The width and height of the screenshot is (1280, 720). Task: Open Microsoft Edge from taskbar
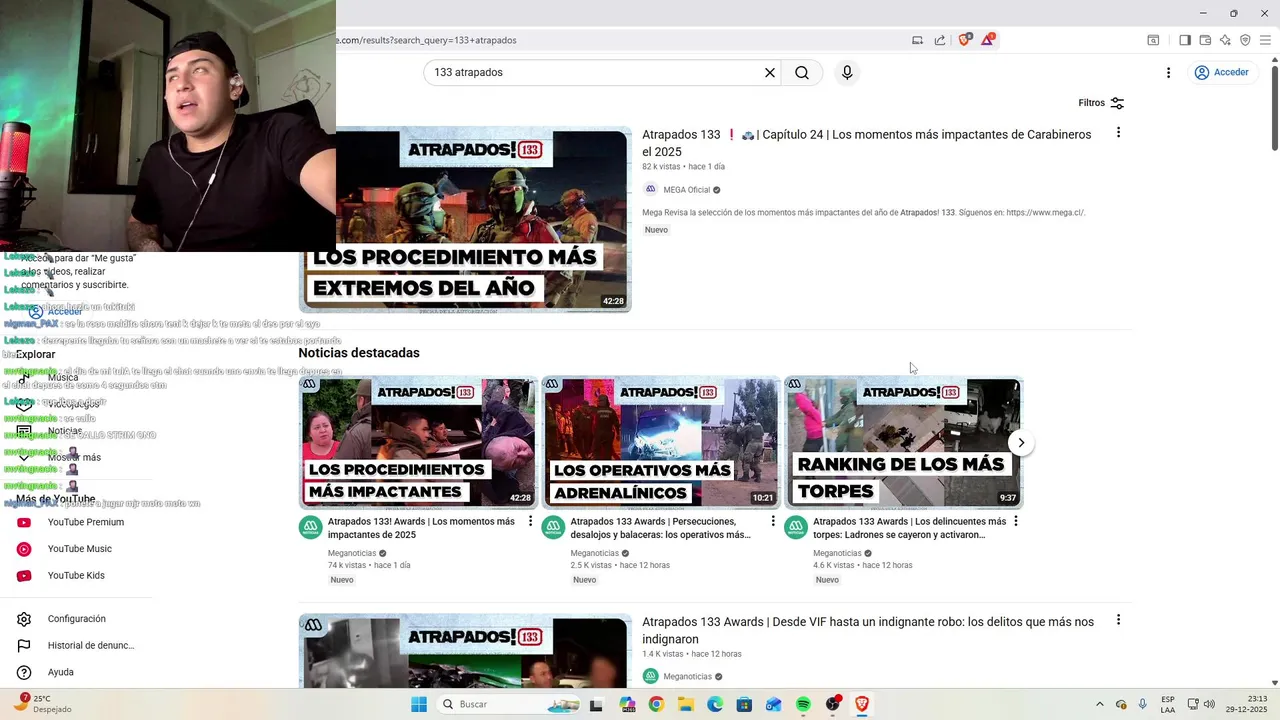point(715,704)
